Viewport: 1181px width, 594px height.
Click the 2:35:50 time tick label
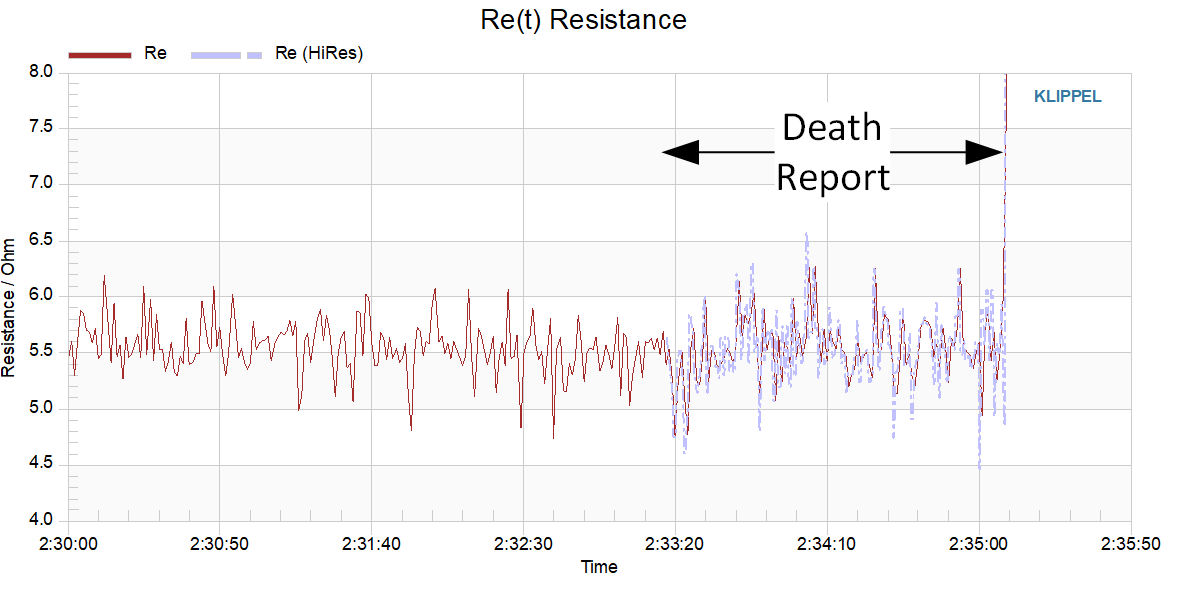[1131, 543]
